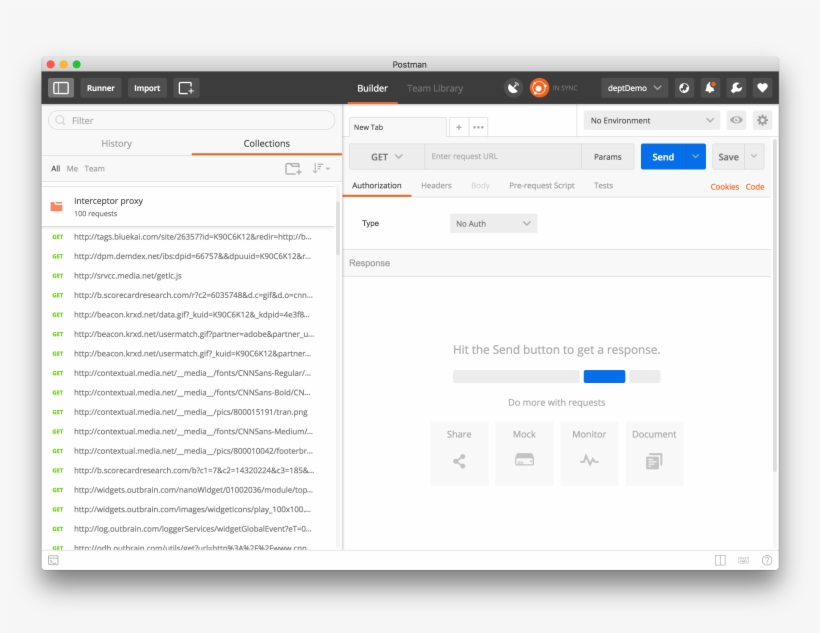Open the Pre-request Script tab

point(542,186)
